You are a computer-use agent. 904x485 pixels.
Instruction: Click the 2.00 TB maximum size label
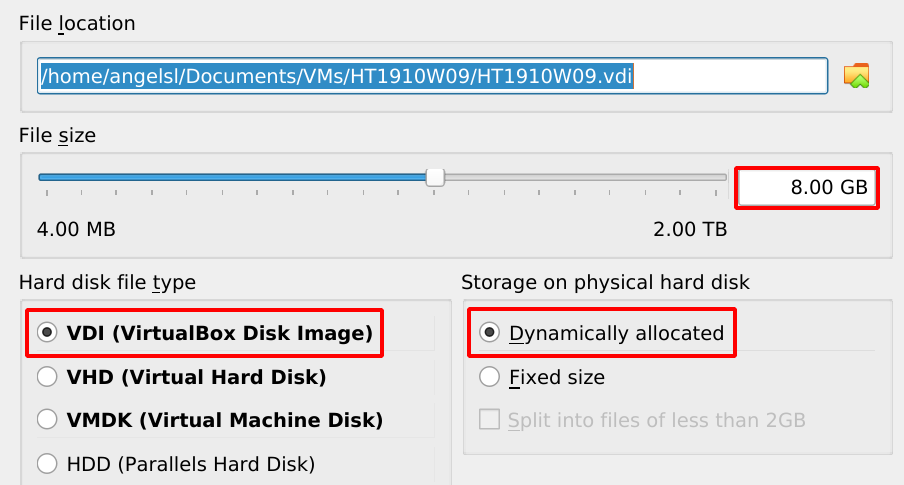click(690, 230)
